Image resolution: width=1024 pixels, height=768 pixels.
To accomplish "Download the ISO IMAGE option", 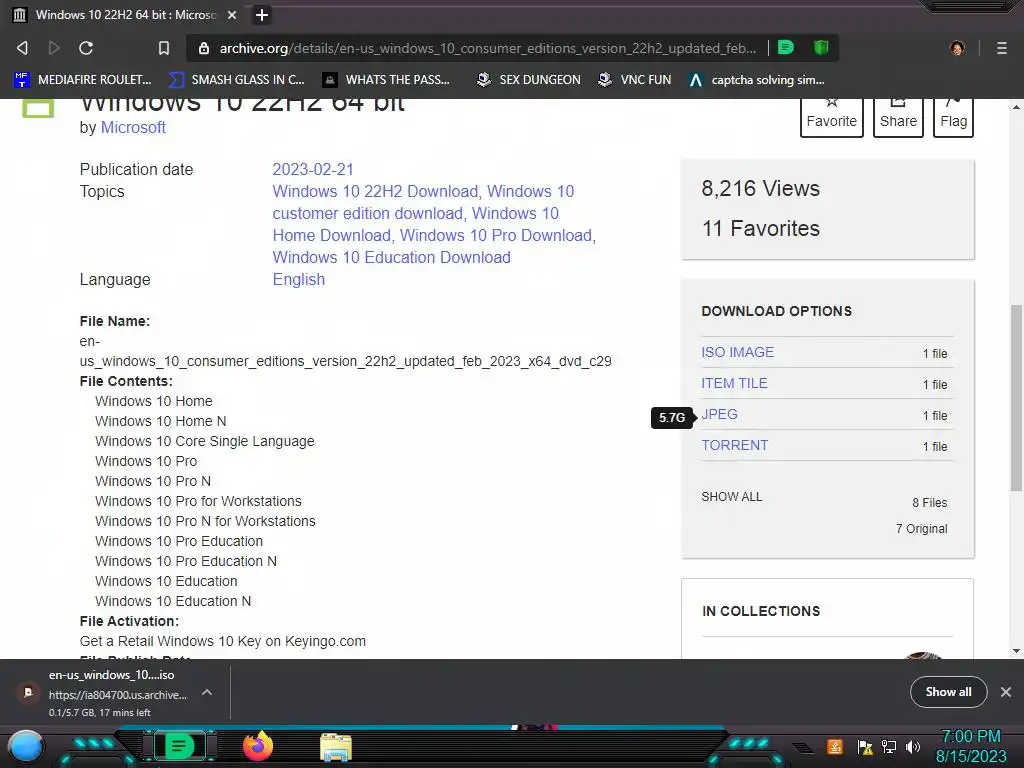I will pos(737,352).
